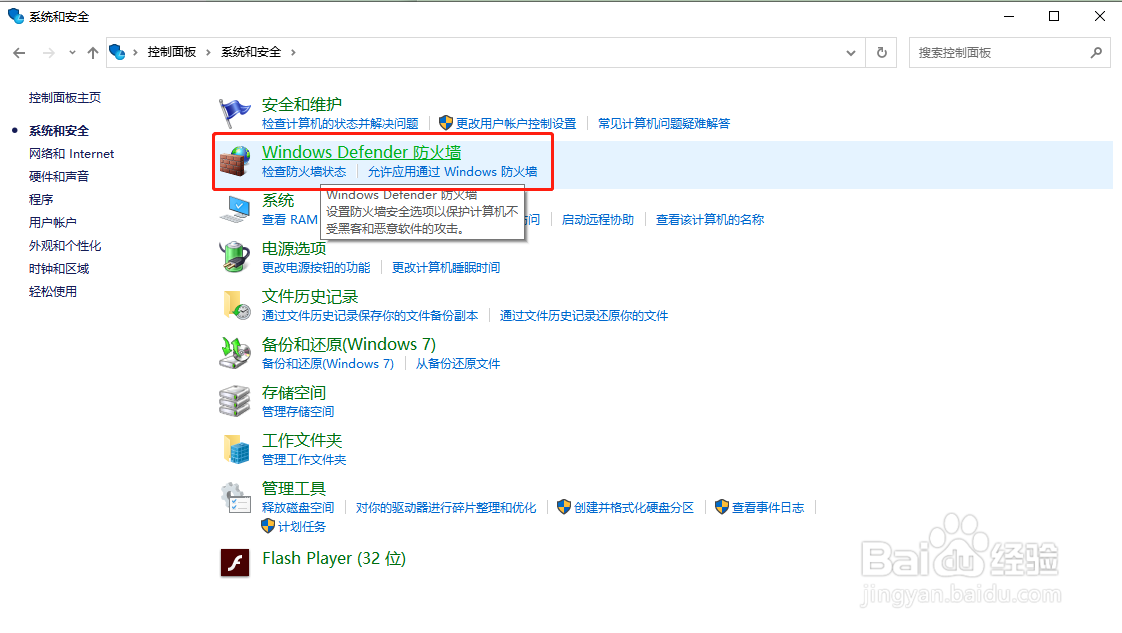Open 电源选项 heading
This screenshot has height=633, width=1122.
293,248
